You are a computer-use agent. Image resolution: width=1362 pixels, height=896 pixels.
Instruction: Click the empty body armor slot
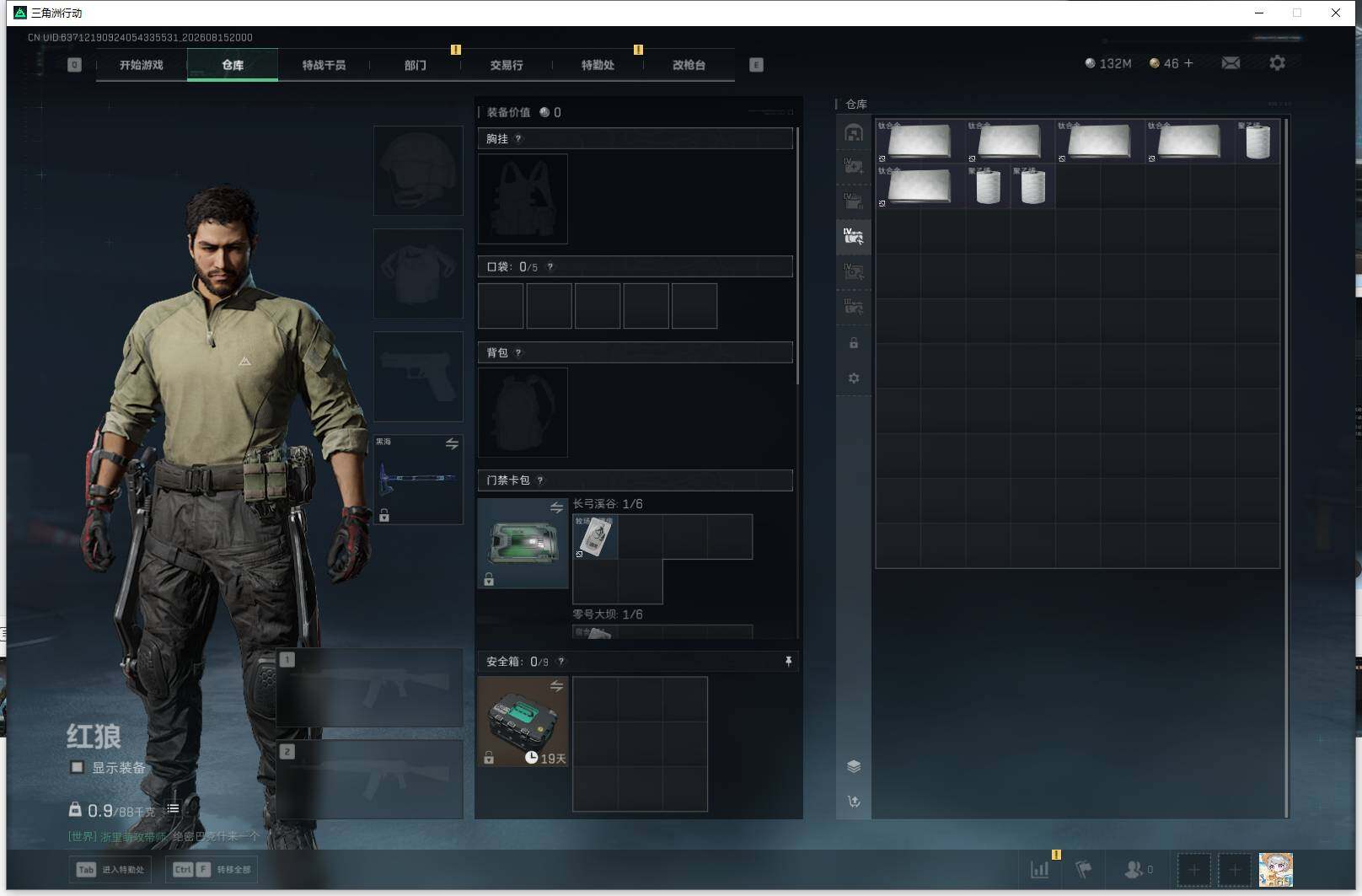click(418, 273)
